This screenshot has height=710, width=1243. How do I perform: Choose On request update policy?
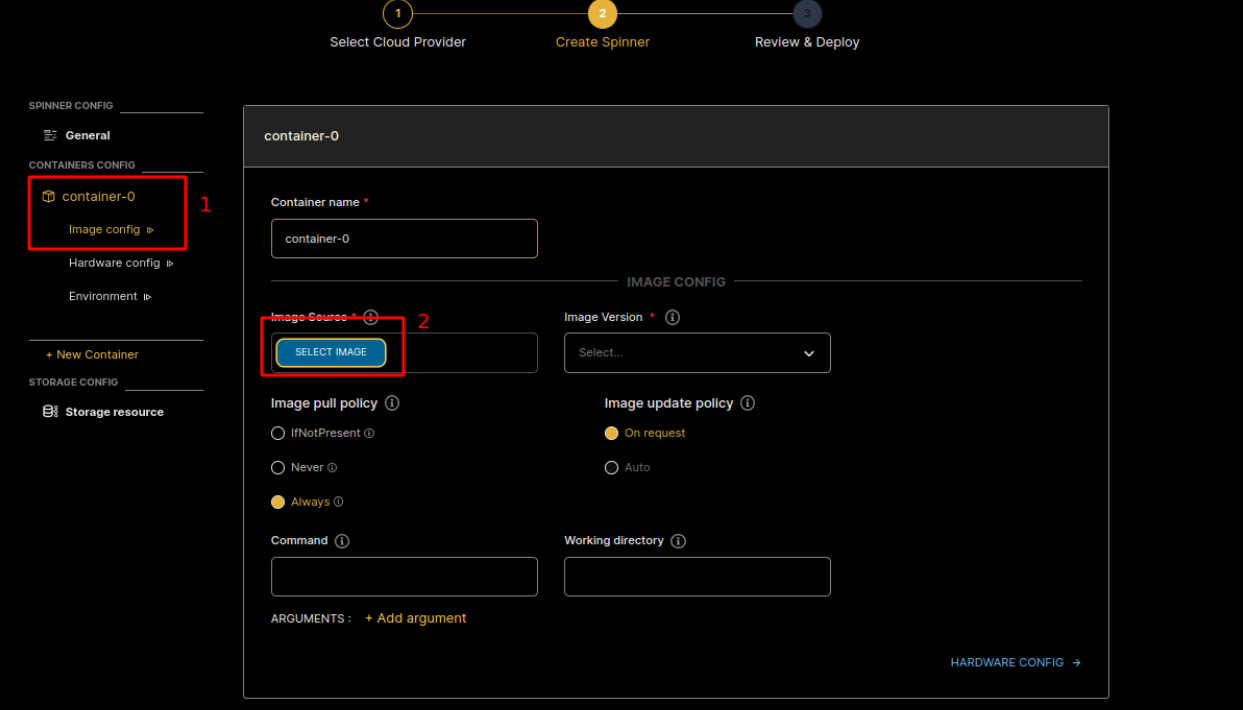point(612,434)
